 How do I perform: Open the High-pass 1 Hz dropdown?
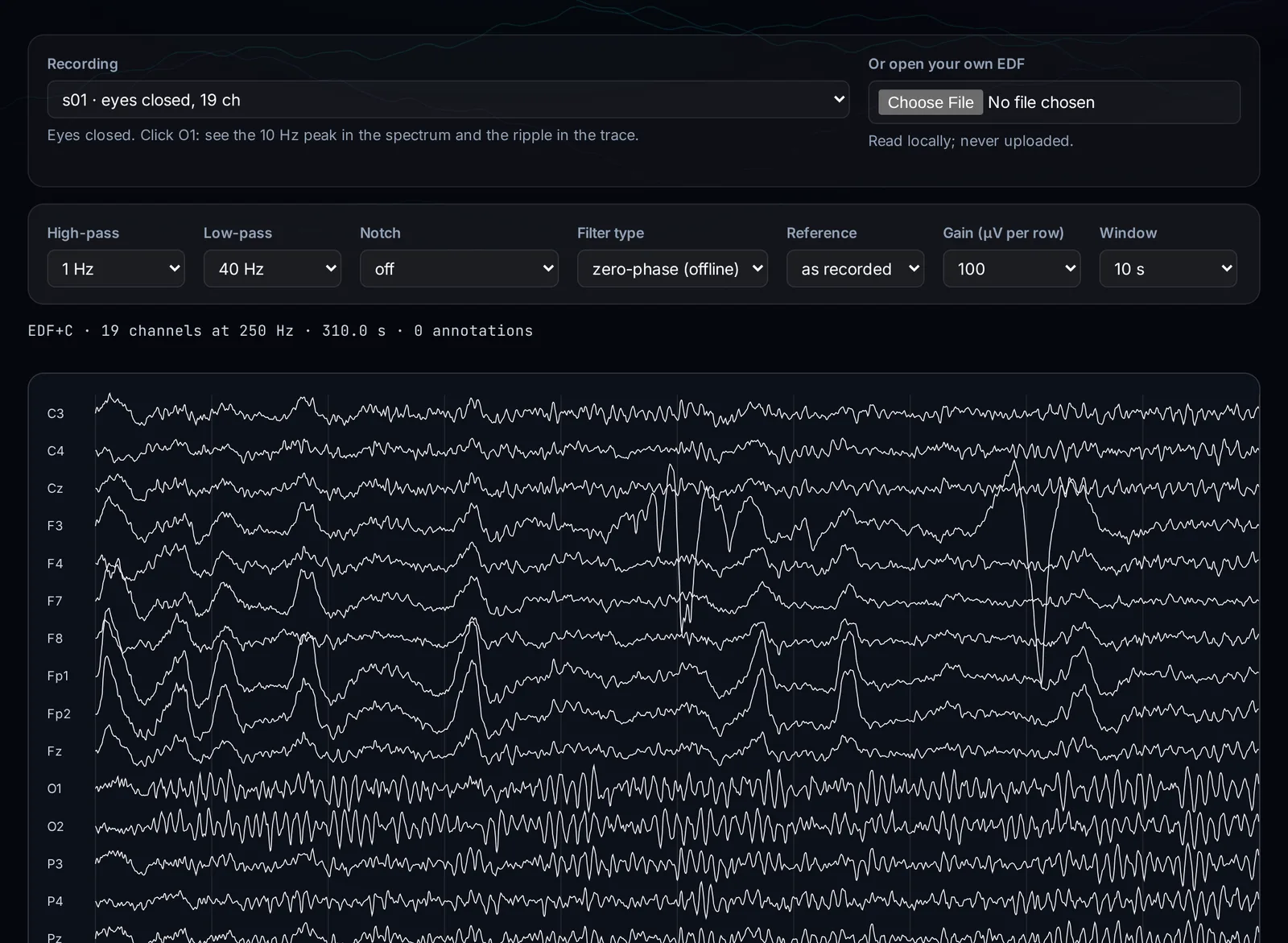pos(116,268)
